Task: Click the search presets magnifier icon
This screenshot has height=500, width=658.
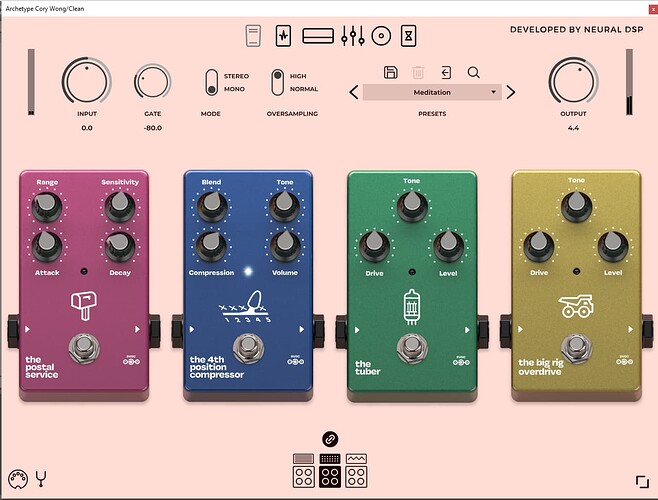Action: 472,72
